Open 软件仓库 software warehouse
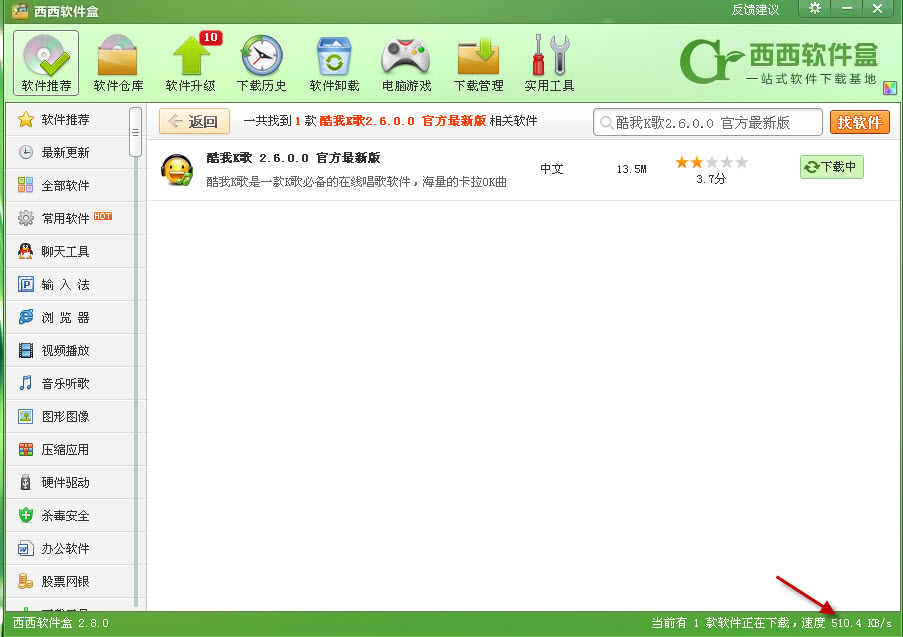The height and width of the screenshot is (637, 903). coord(118,63)
